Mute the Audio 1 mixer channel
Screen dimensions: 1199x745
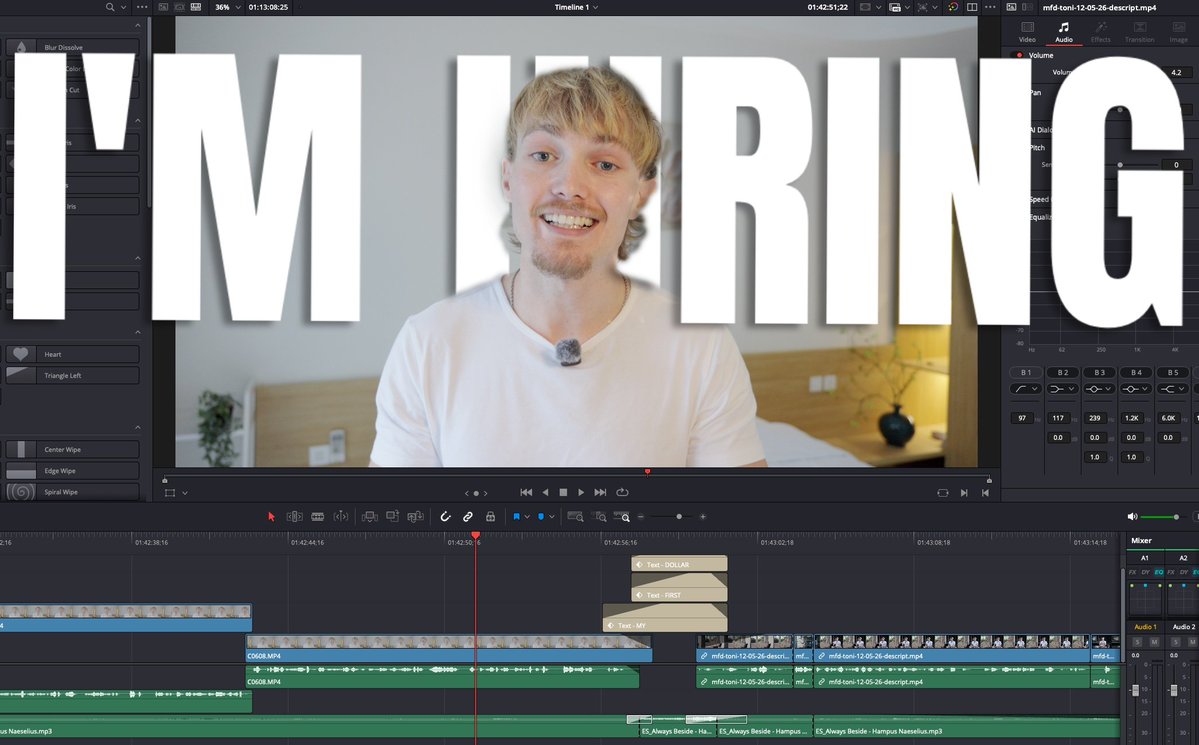(x=1155, y=642)
